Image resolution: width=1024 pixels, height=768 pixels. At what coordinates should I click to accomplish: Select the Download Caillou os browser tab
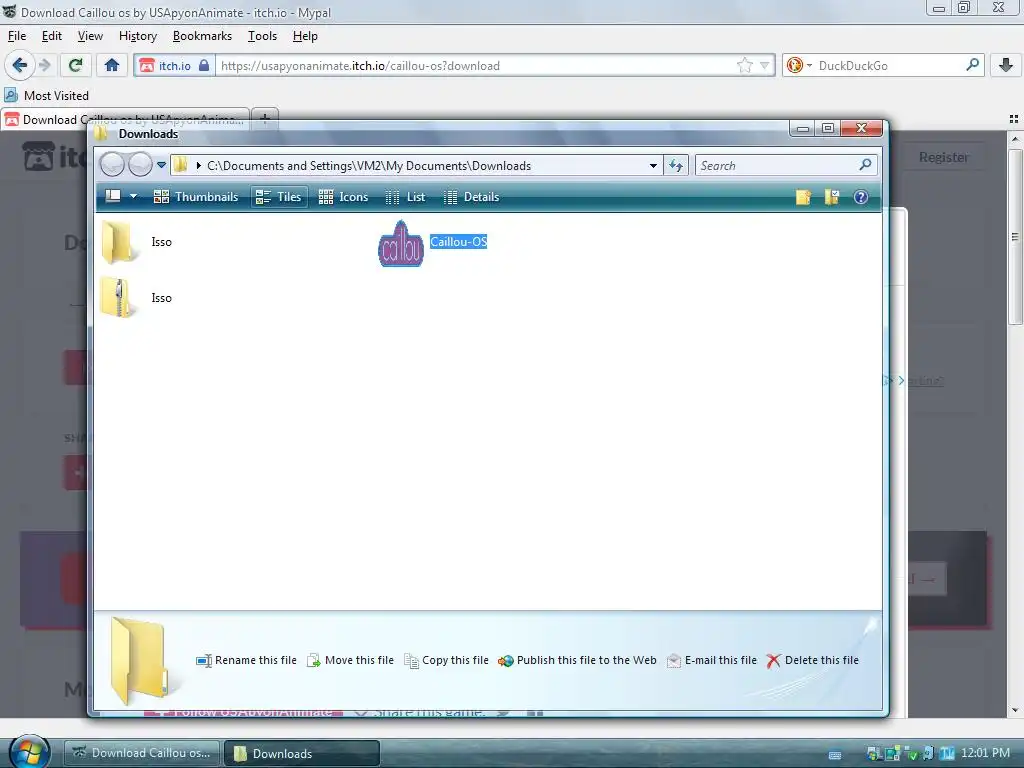(x=125, y=120)
